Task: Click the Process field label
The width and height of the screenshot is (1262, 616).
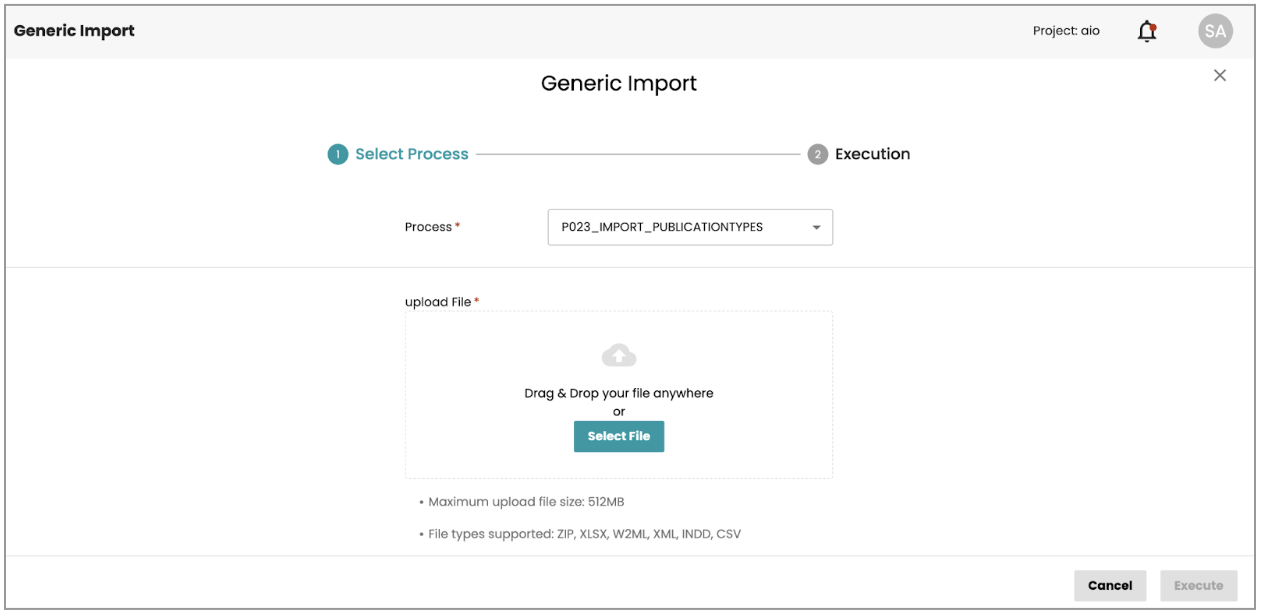Action: tap(429, 227)
